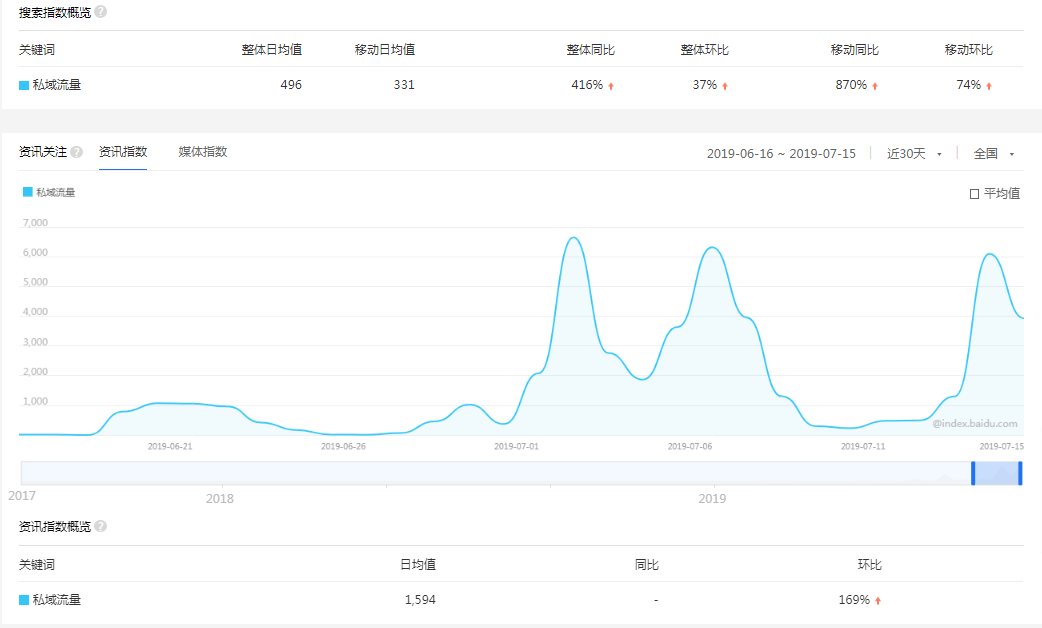Screen dimensions: 1042x628
Task: Switch to the 资讯指数 tab
Action: coord(123,152)
